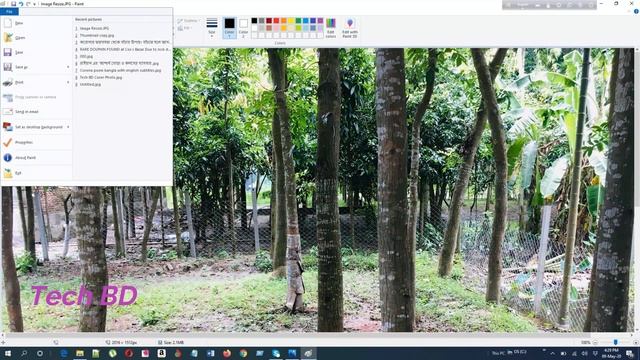Click zoom in plus button
Screen dimensions: 640x360
(635, 342)
